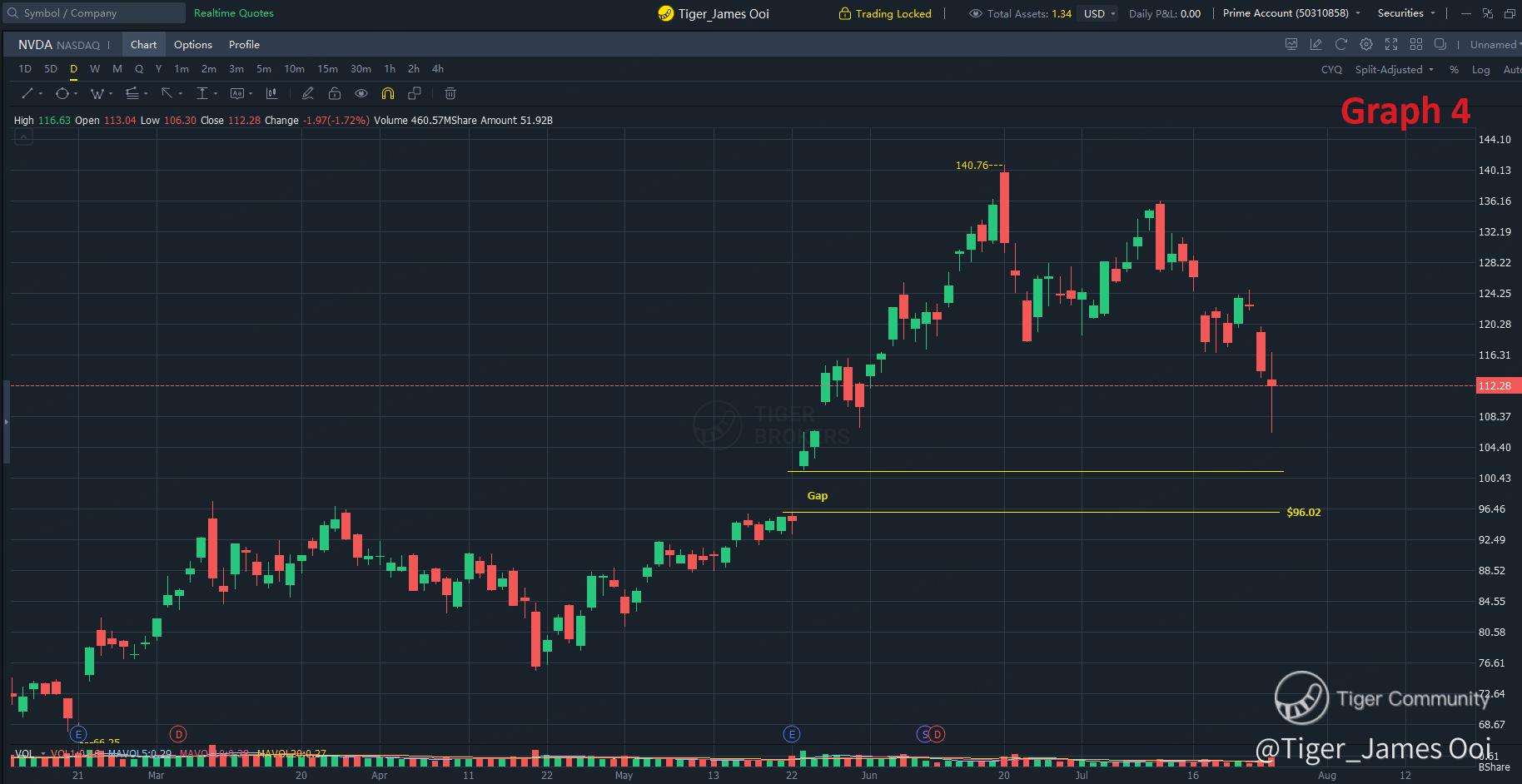Select the wave pattern drawing tool
Viewport: 1522px width, 784px height.
pos(97,93)
